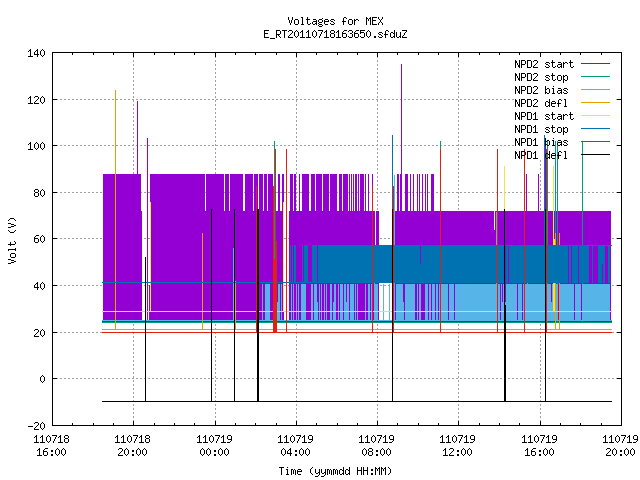Click the Volt (V) axis label
Image resolution: width=640 pixels, height=480 pixels.
coord(12,240)
